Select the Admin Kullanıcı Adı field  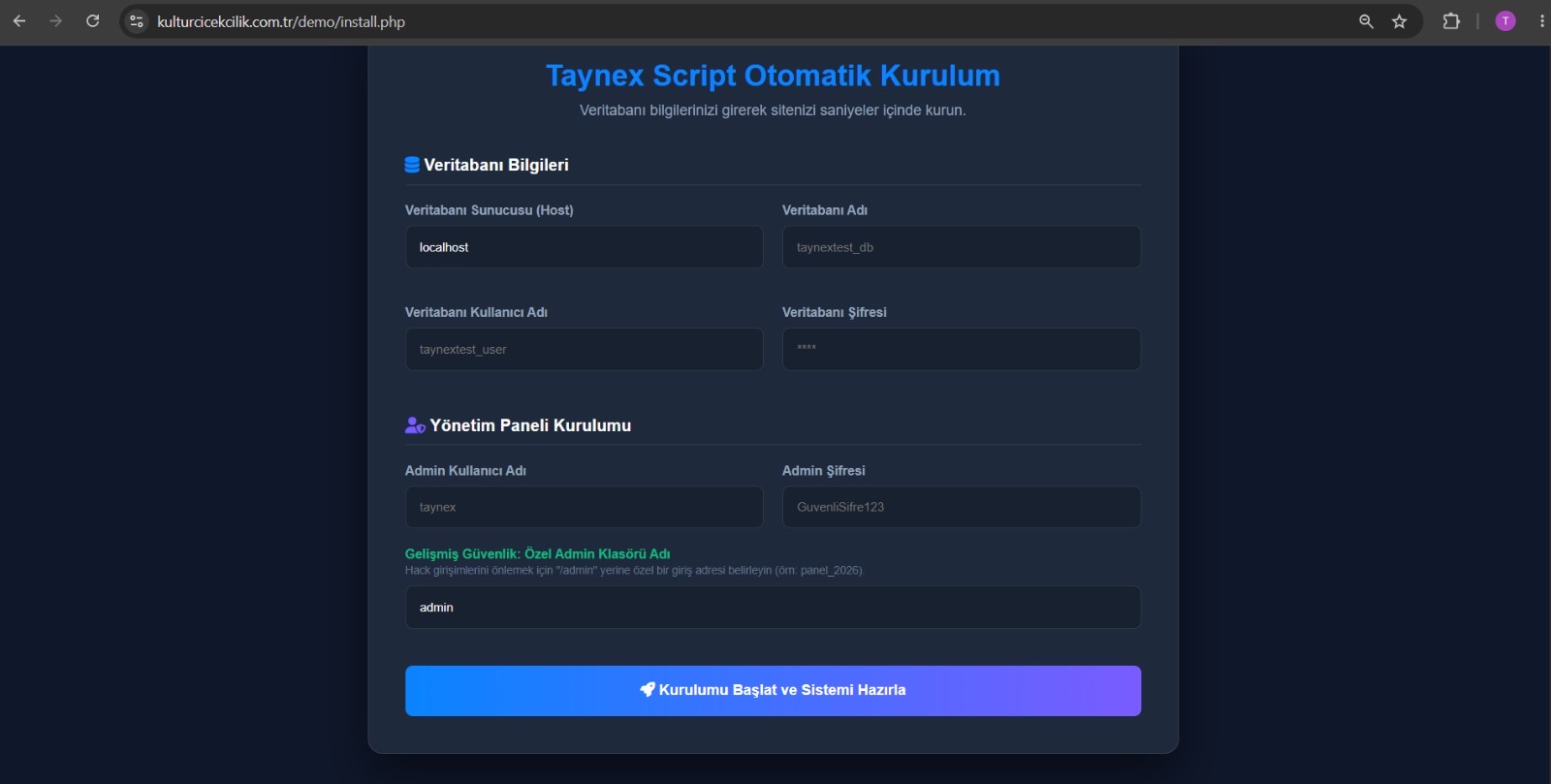tap(584, 507)
